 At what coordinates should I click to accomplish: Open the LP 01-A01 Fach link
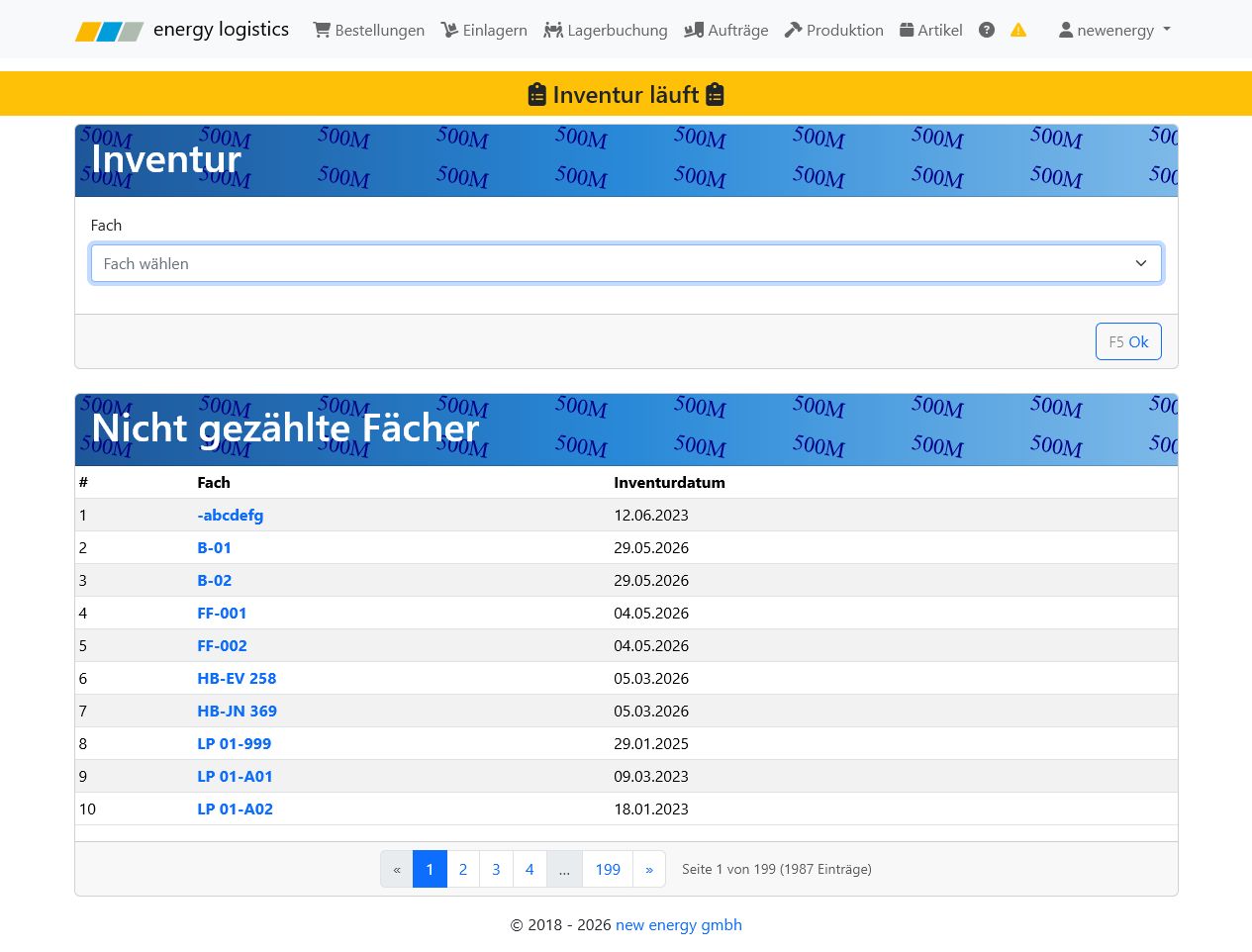235,776
